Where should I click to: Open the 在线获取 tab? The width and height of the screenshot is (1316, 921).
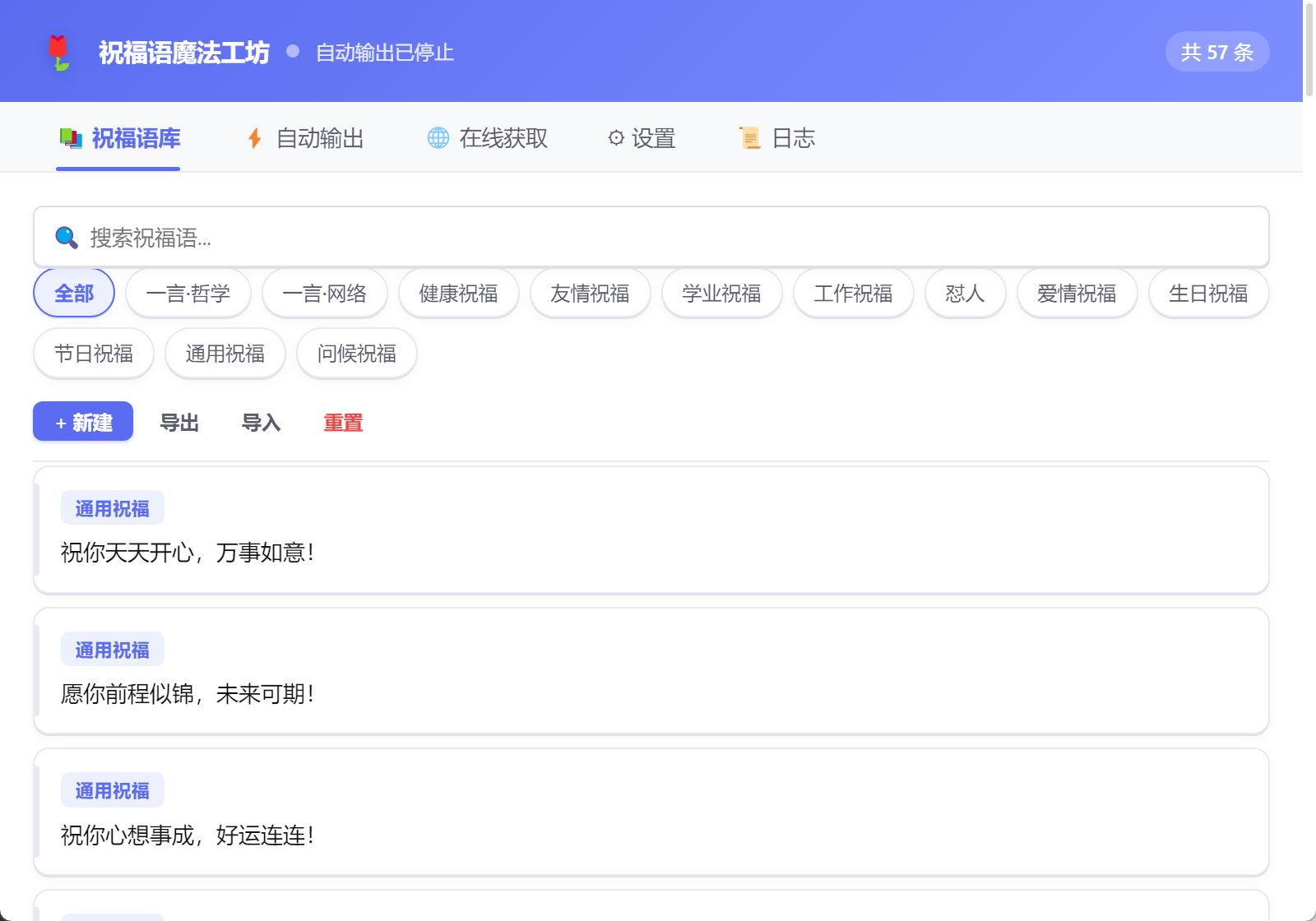pos(488,138)
